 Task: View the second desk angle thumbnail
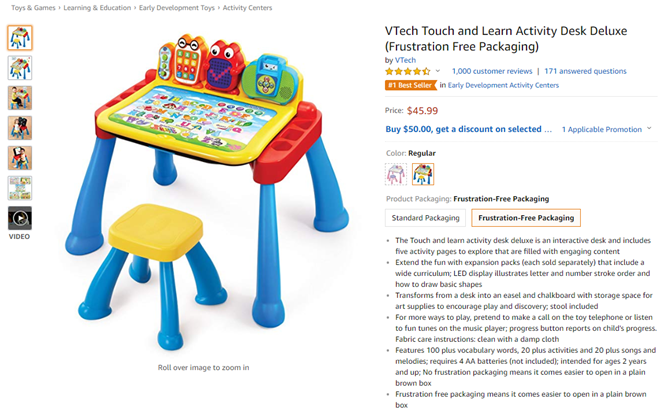(x=20, y=68)
